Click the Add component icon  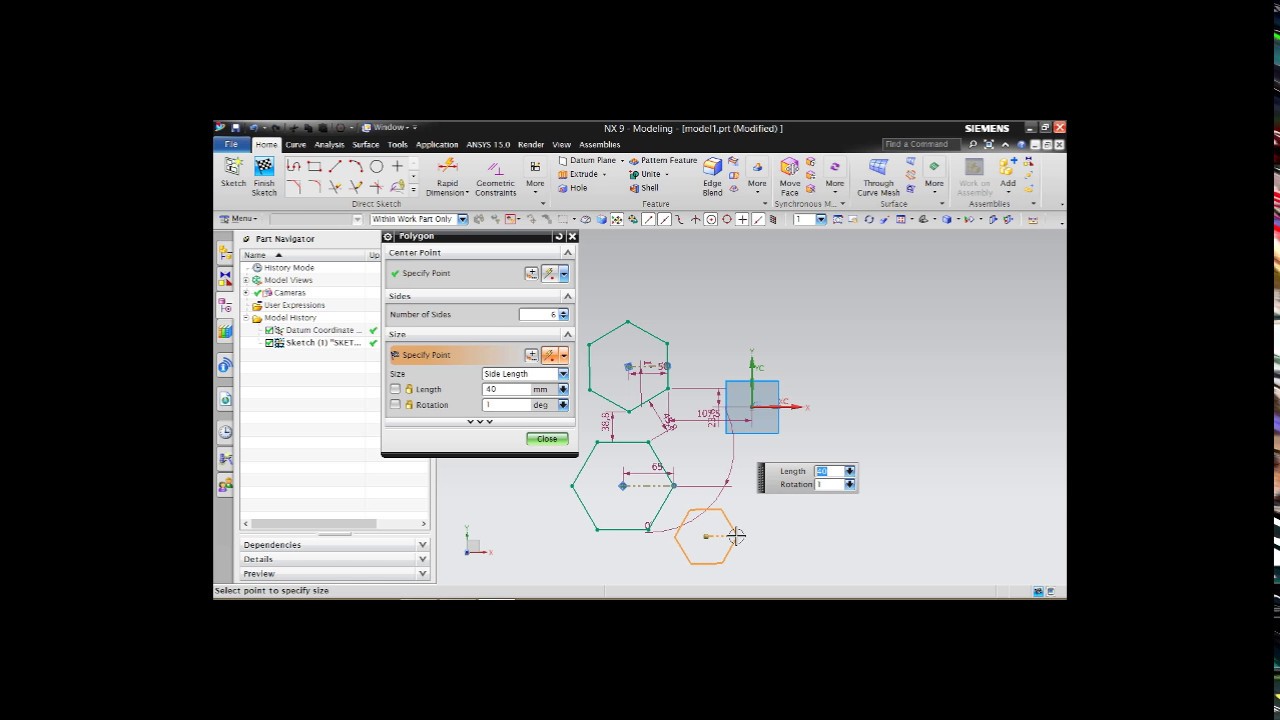(x=1007, y=167)
